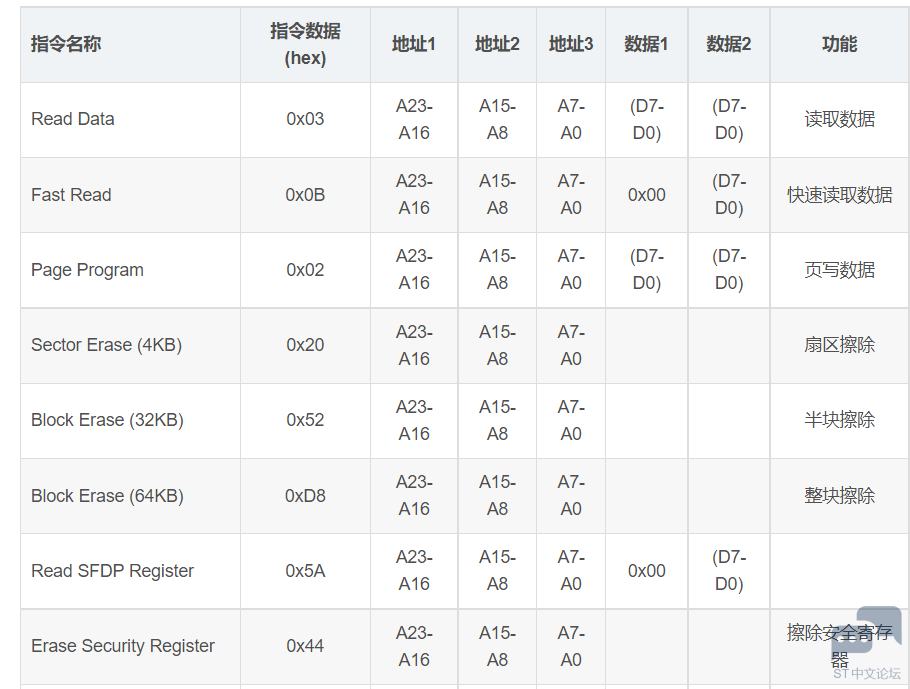
Task: Select the 0xD8 hex code cell
Action: pos(305,496)
